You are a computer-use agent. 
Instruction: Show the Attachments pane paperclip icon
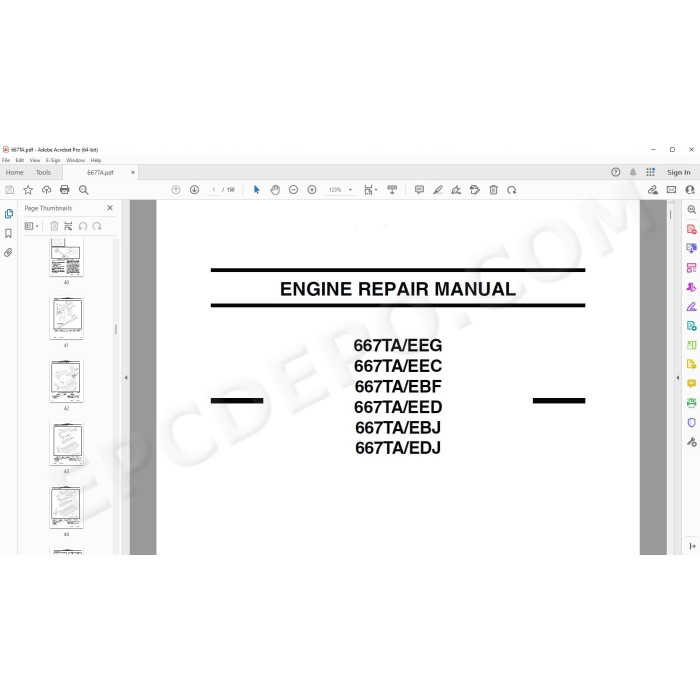click(x=8, y=253)
